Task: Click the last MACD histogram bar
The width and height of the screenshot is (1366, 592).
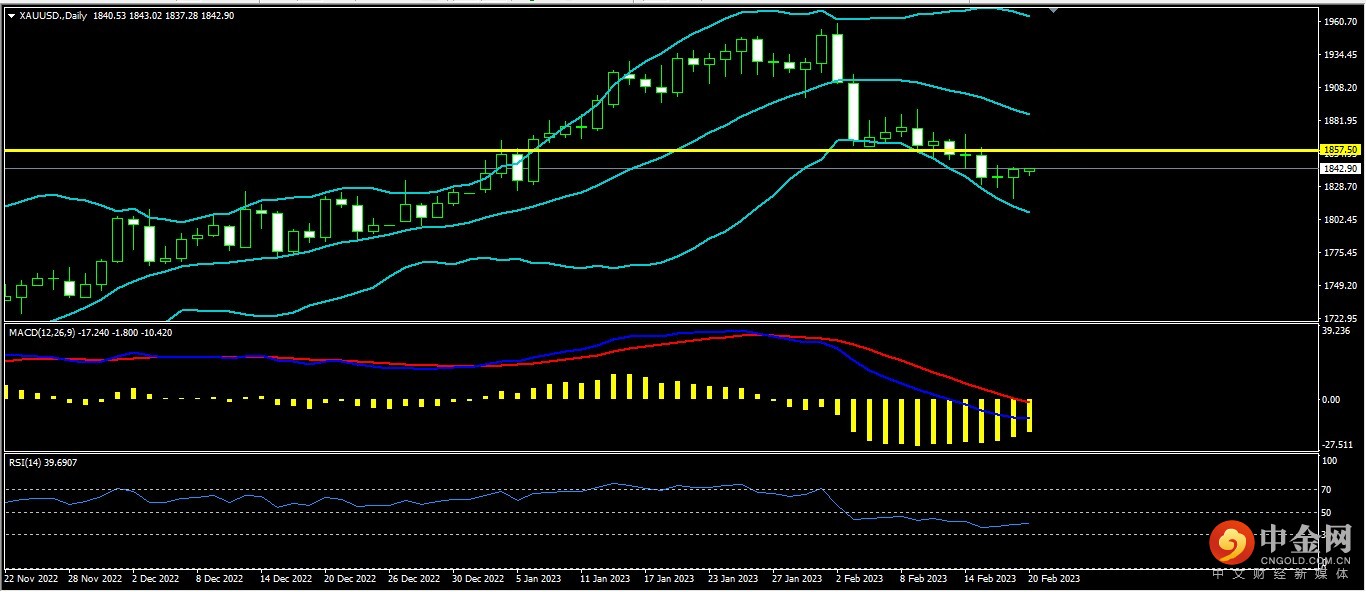Action: point(1029,415)
